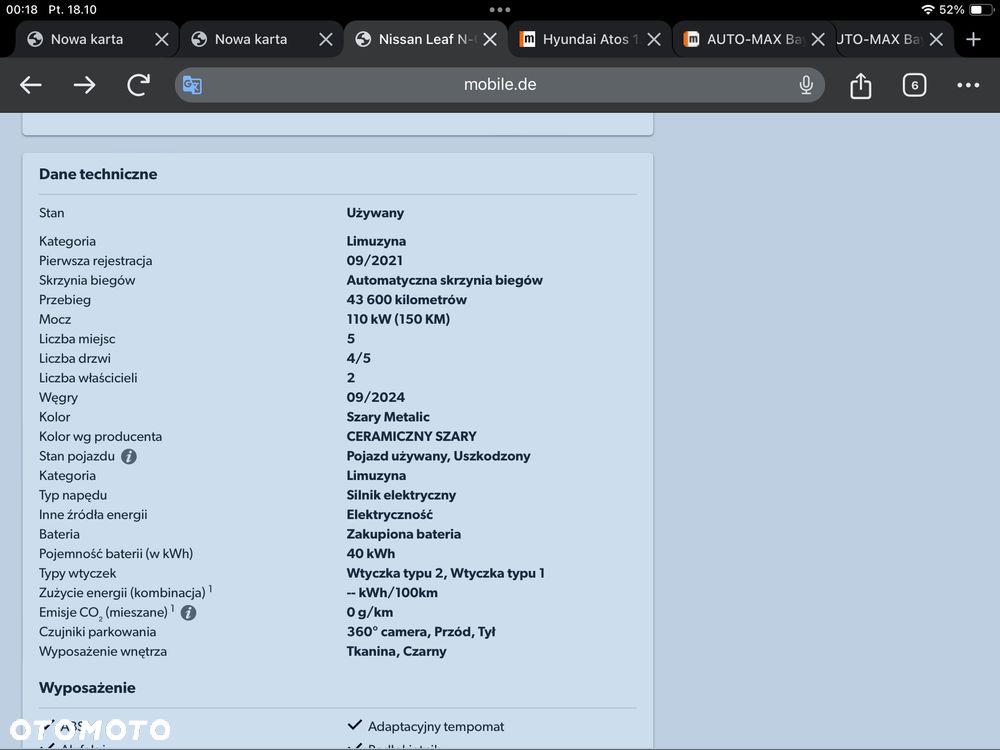Focus the mobile.de address bar
The width and height of the screenshot is (1000, 750).
coord(500,85)
